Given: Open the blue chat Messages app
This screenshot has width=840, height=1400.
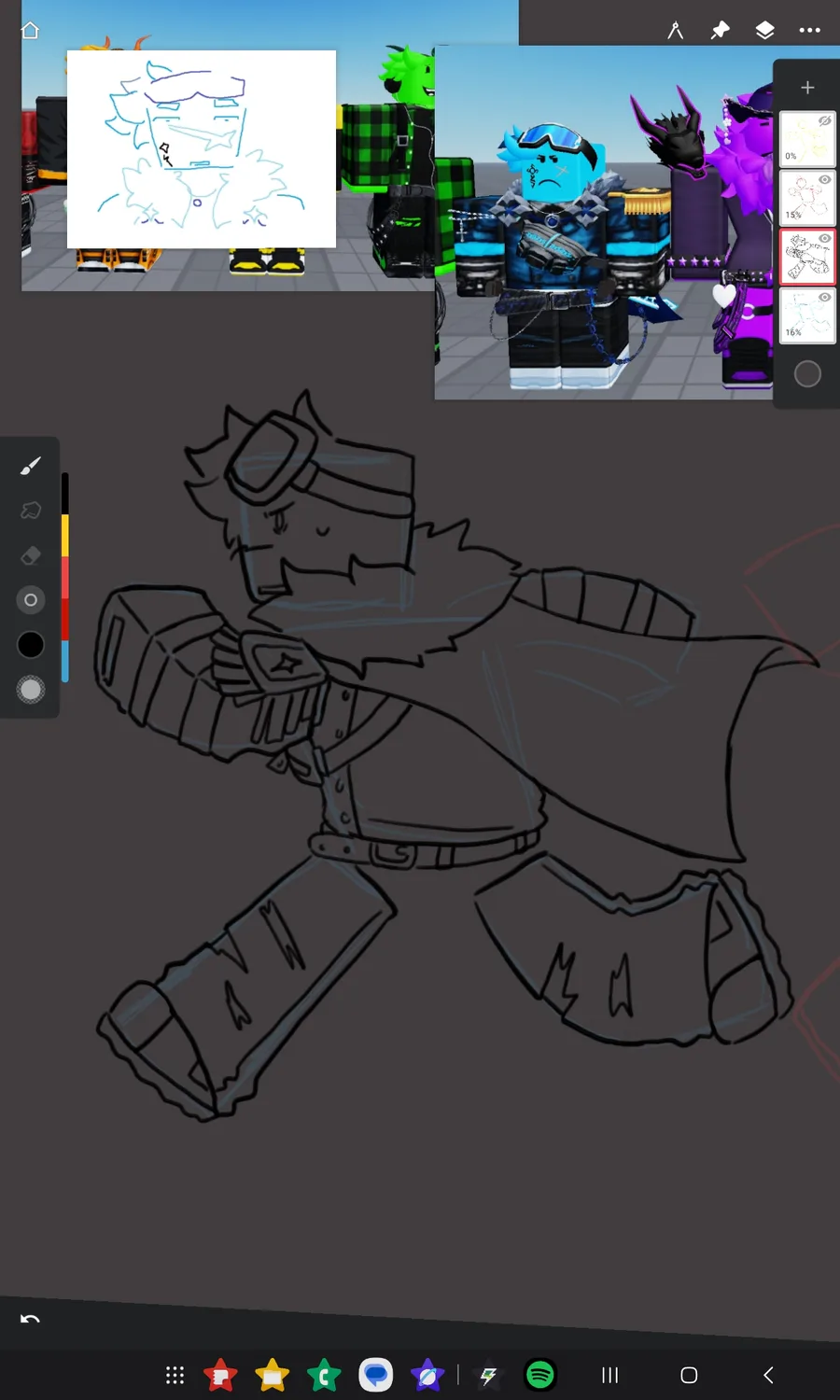Looking at the screenshot, I should [x=376, y=1375].
